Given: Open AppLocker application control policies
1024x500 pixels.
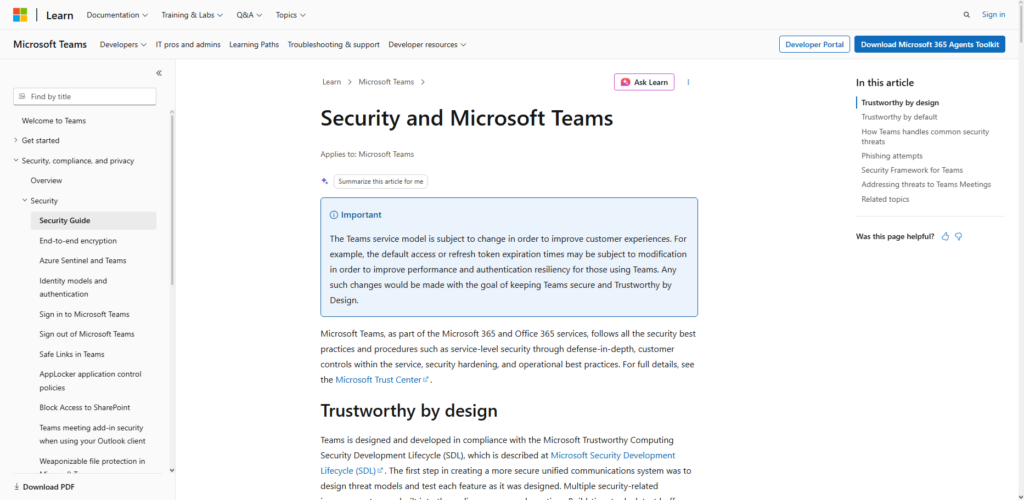Looking at the screenshot, I should pos(90,381).
